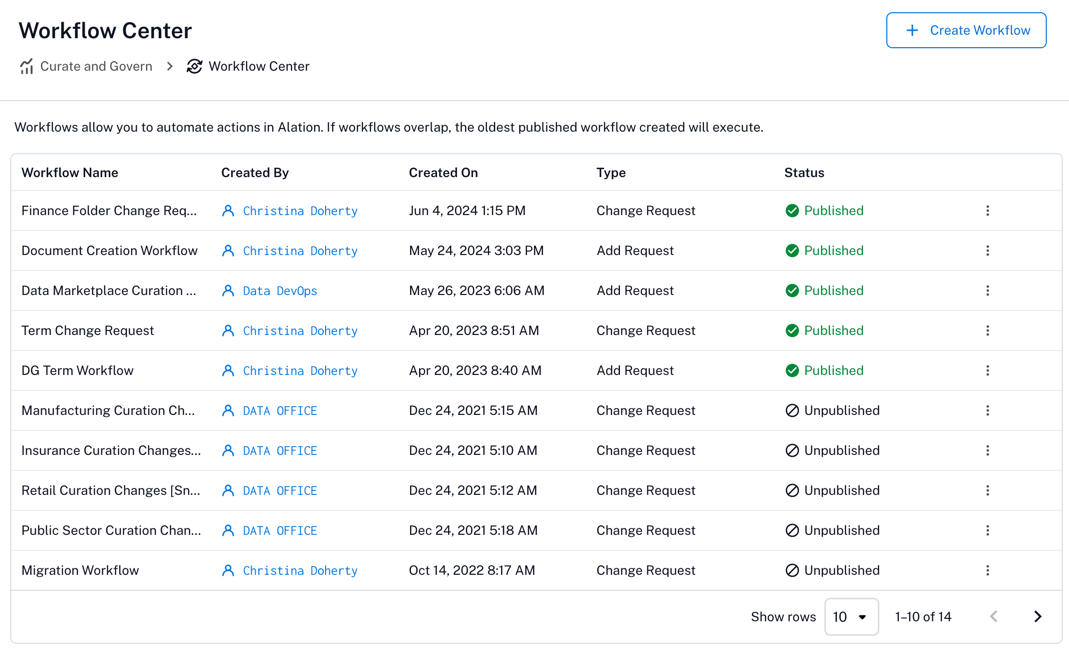Open the Public Sector Curation Chan... workflow
The height and width of the screenshot is (660, 1069).
[111, 530]
